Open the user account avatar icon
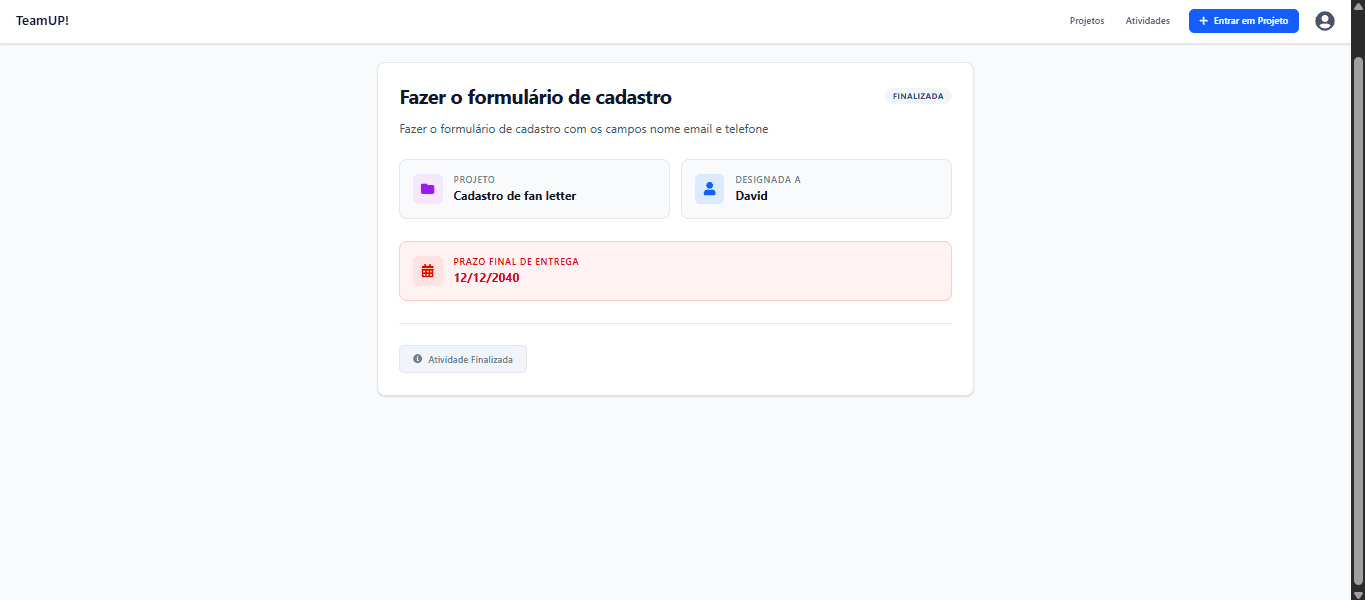The image size is (1365, 600). 1324,21
